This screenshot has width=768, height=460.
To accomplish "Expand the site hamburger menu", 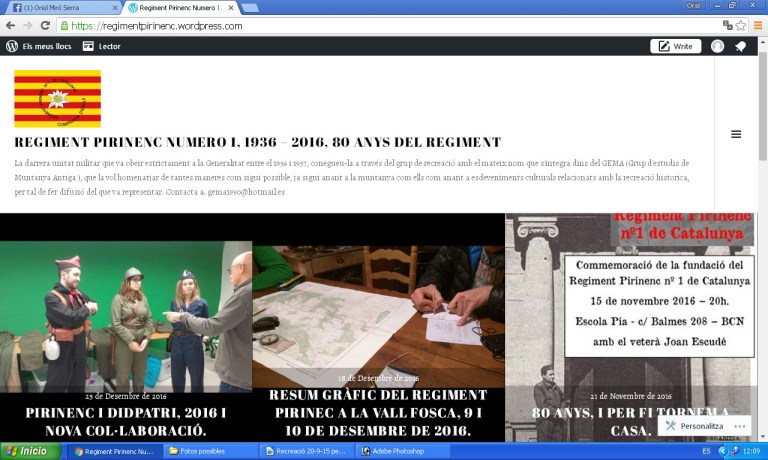I will (x=736, y=134).
